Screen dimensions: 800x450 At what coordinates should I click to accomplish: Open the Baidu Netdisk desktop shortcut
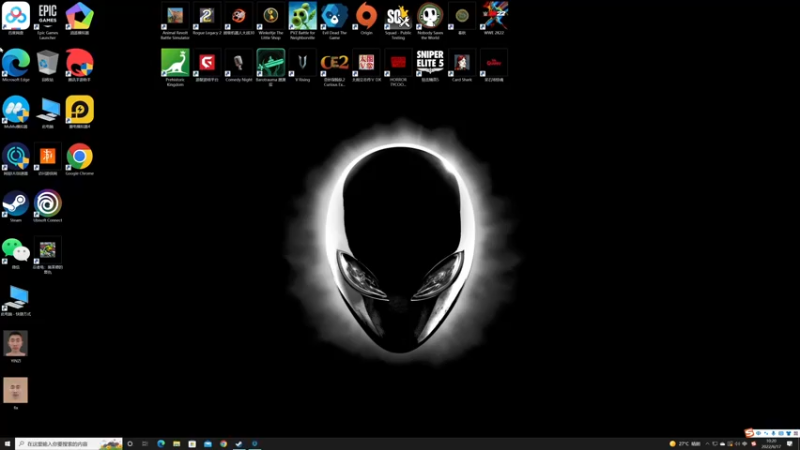point(16,18)
